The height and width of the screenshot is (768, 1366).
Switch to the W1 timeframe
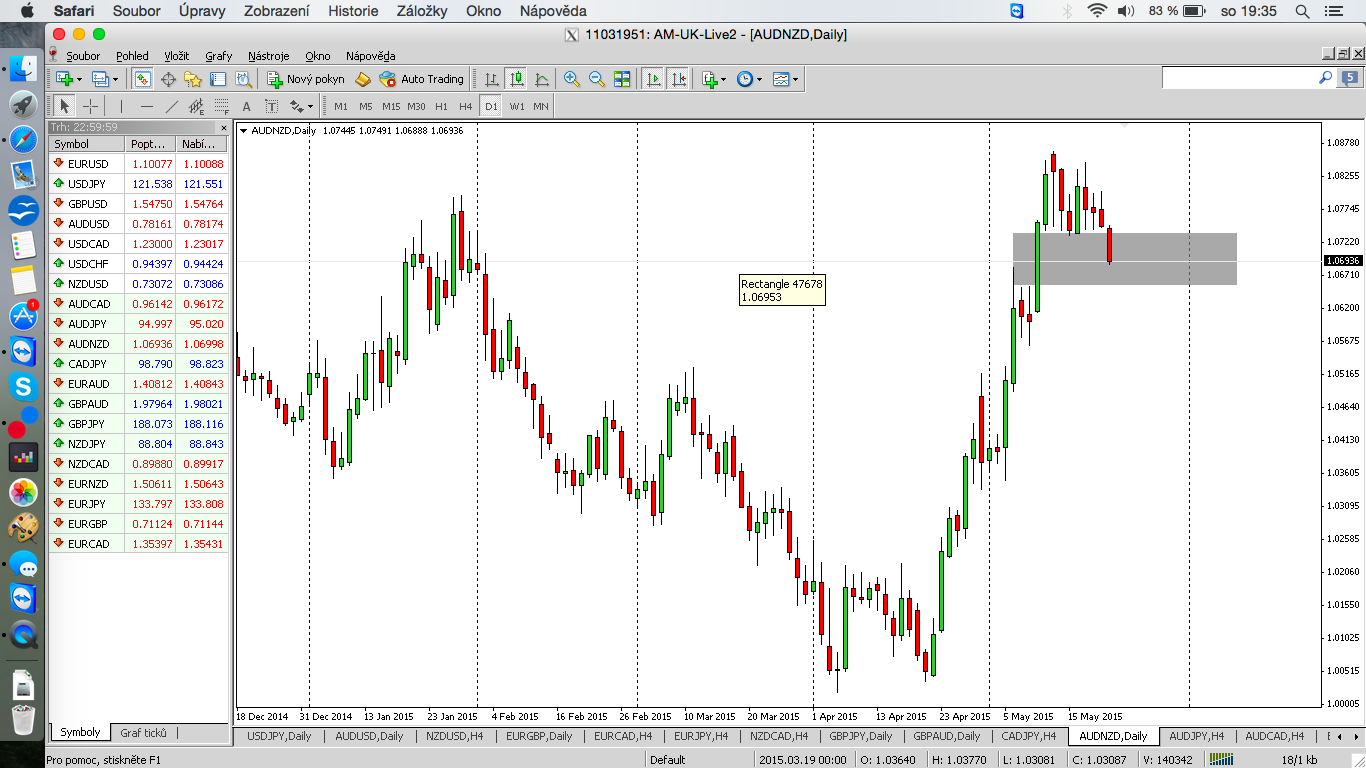(x=516, y=106)
